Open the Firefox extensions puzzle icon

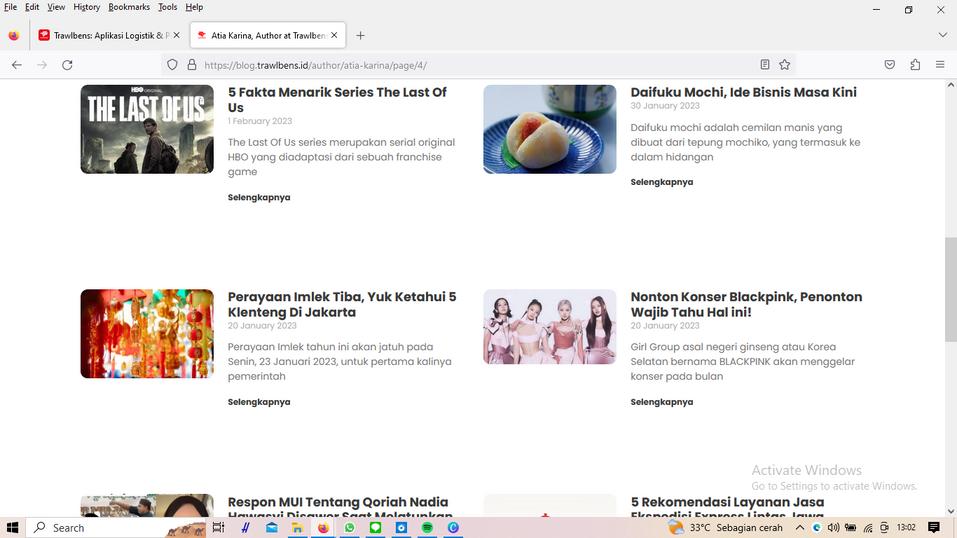click(x=915, y=65)
